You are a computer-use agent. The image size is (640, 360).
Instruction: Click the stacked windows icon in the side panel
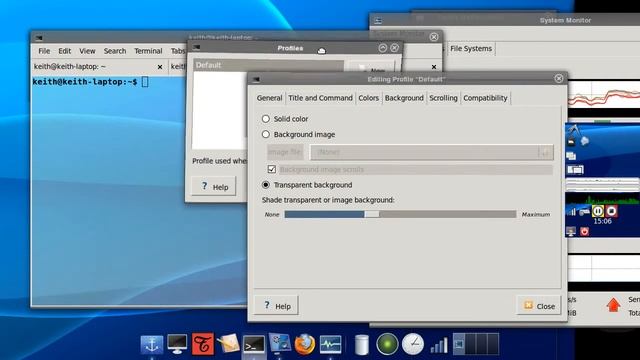point(571,156)
